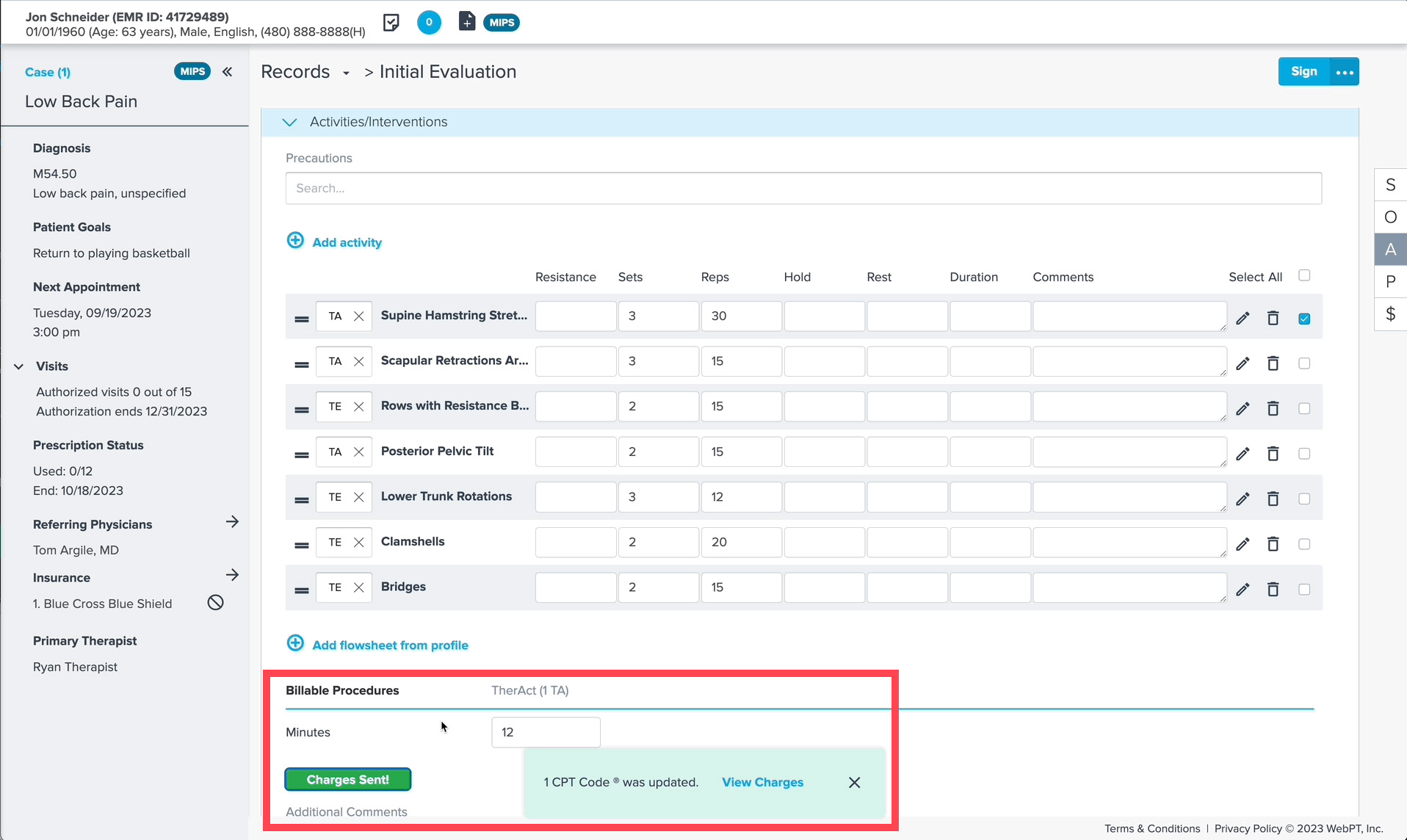The height and width of the screenshot is (840, 1407).
Task: Grab the drag handle for Posterior Pelvic Tilt
Action: point(301,455)
